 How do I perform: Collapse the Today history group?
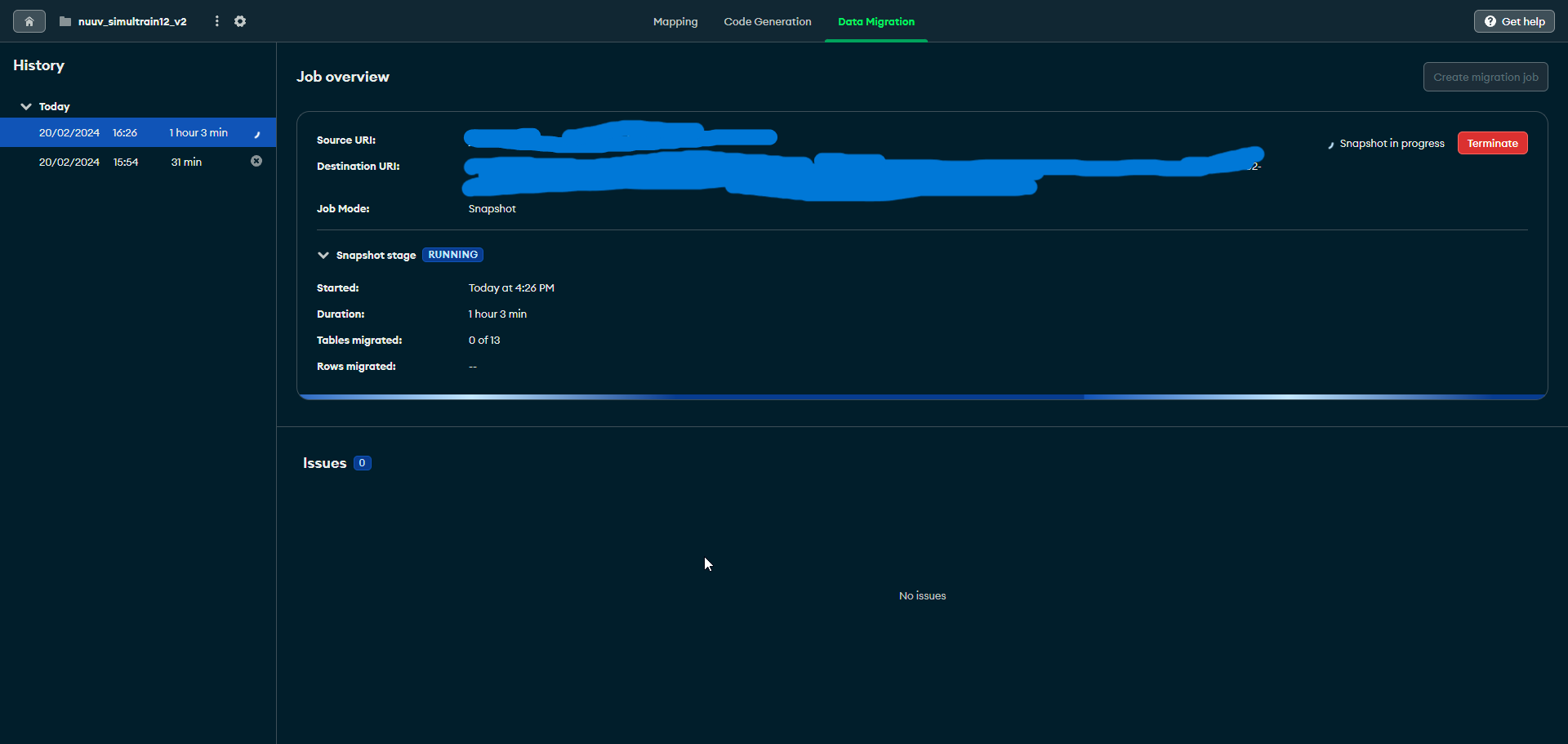[26, 107]
